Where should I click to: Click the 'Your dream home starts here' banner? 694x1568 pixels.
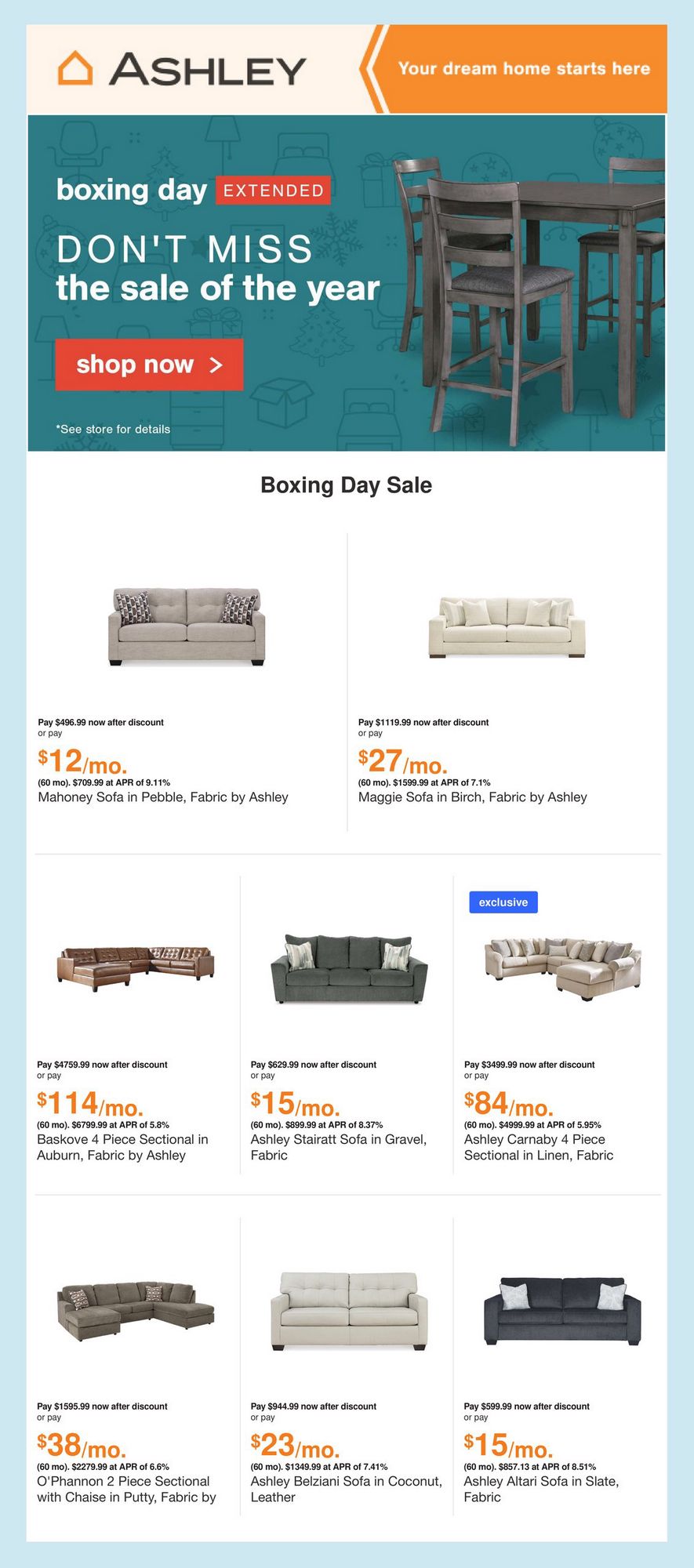click(x=523, y=69)
